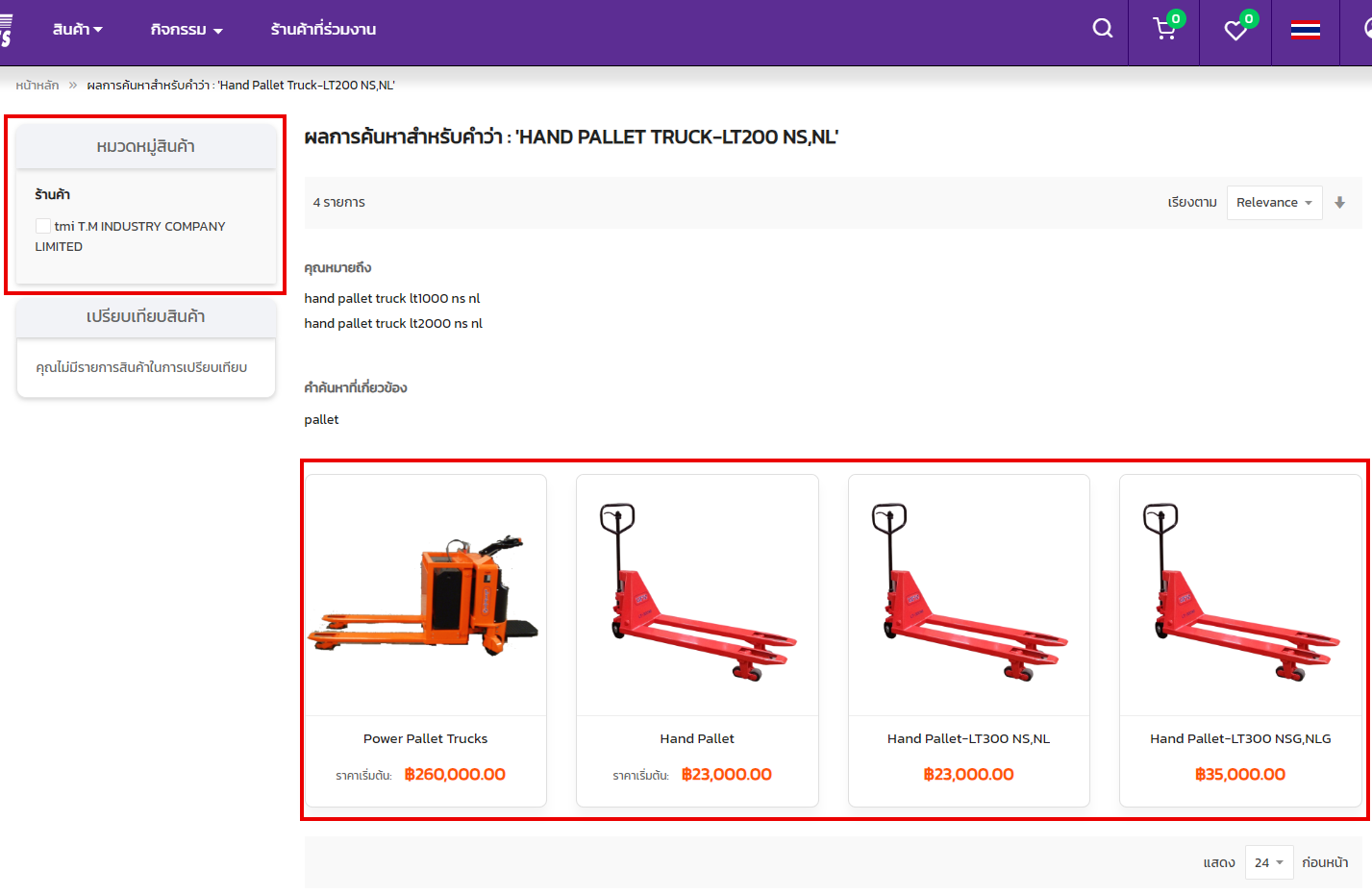The height and width of the screenshot is (895, 1372).
Task: Expand the กิจกรรม activities menu
Action: point(187,30)
